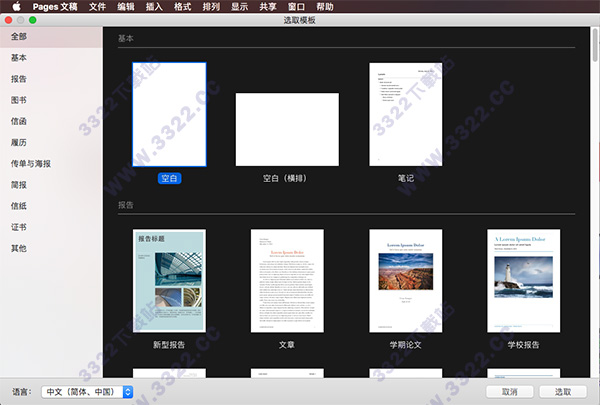Select 基本 category in sidebar
This screenshot has height=405, width=600.
[51, 58]
